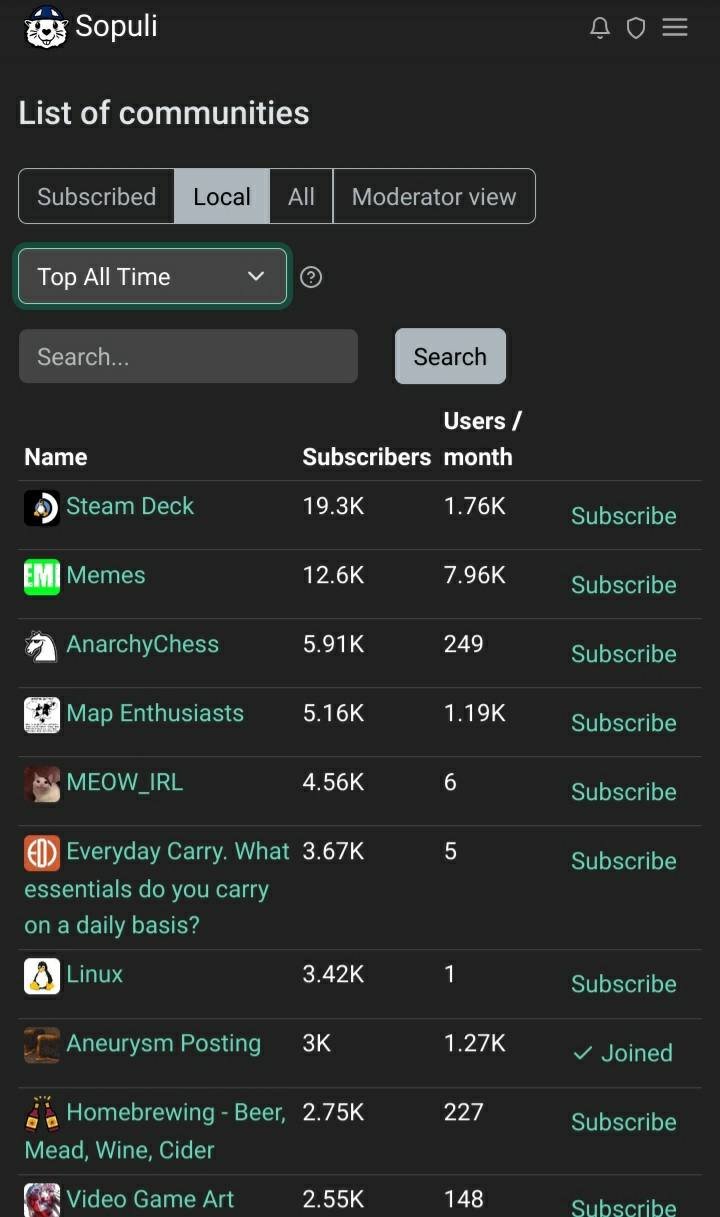Screen dimensions: 720x1217
Task: Click the shield moderation icon
Action: point(636,28)
